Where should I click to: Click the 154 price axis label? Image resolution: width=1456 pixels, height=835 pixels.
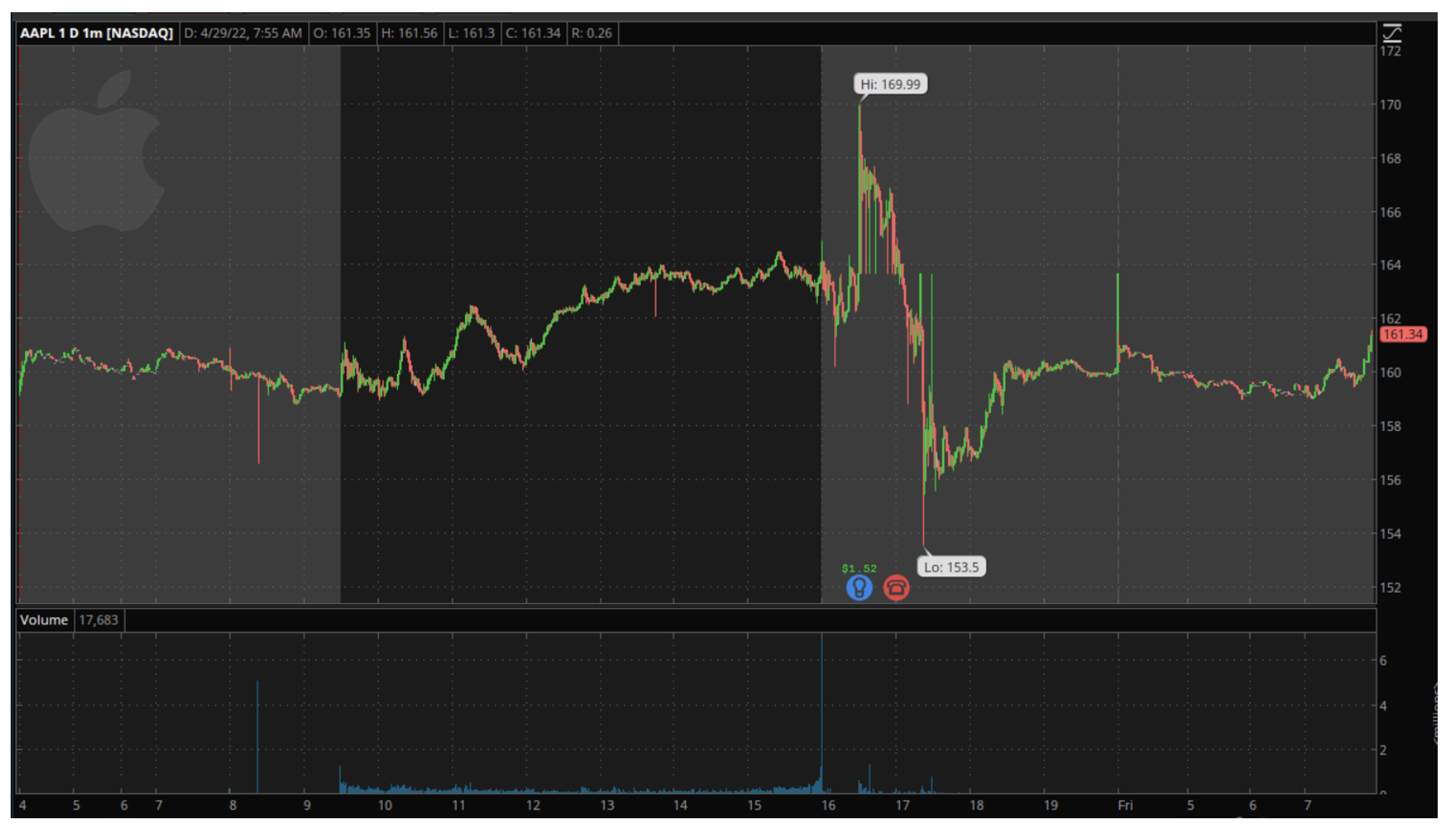pos(1390,534)
